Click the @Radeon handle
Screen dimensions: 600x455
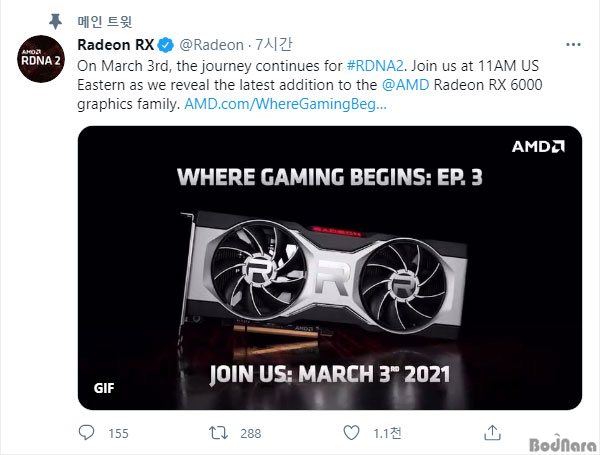coord(212,45)
